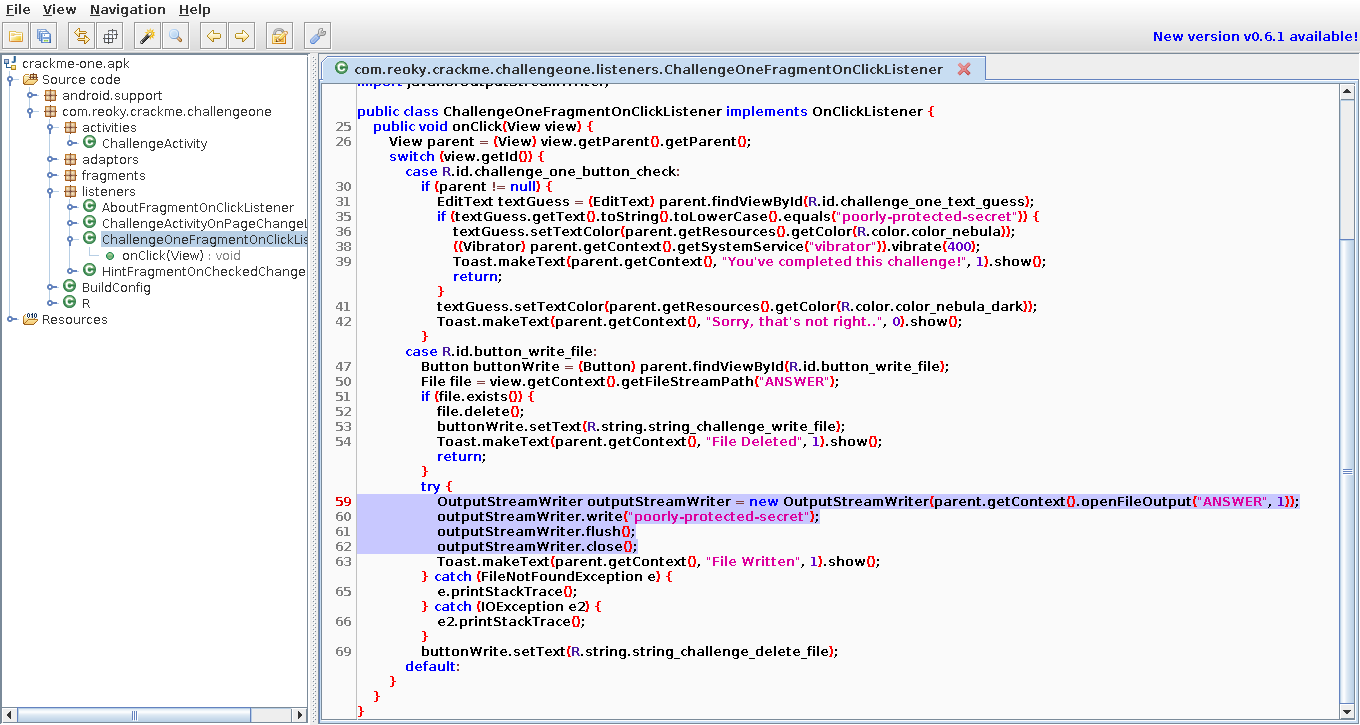Click the open file folder icon

tap(16, 36)
